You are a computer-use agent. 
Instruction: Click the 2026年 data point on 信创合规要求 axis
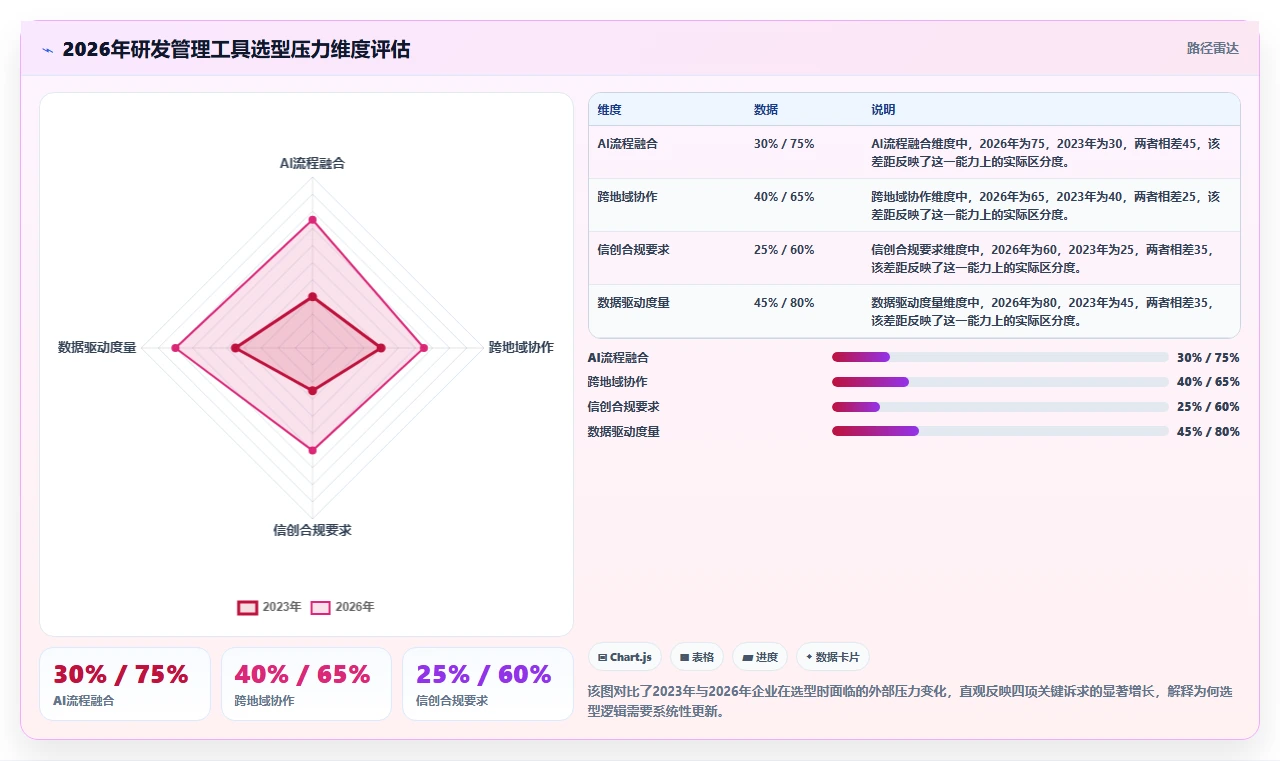(312, 450)
